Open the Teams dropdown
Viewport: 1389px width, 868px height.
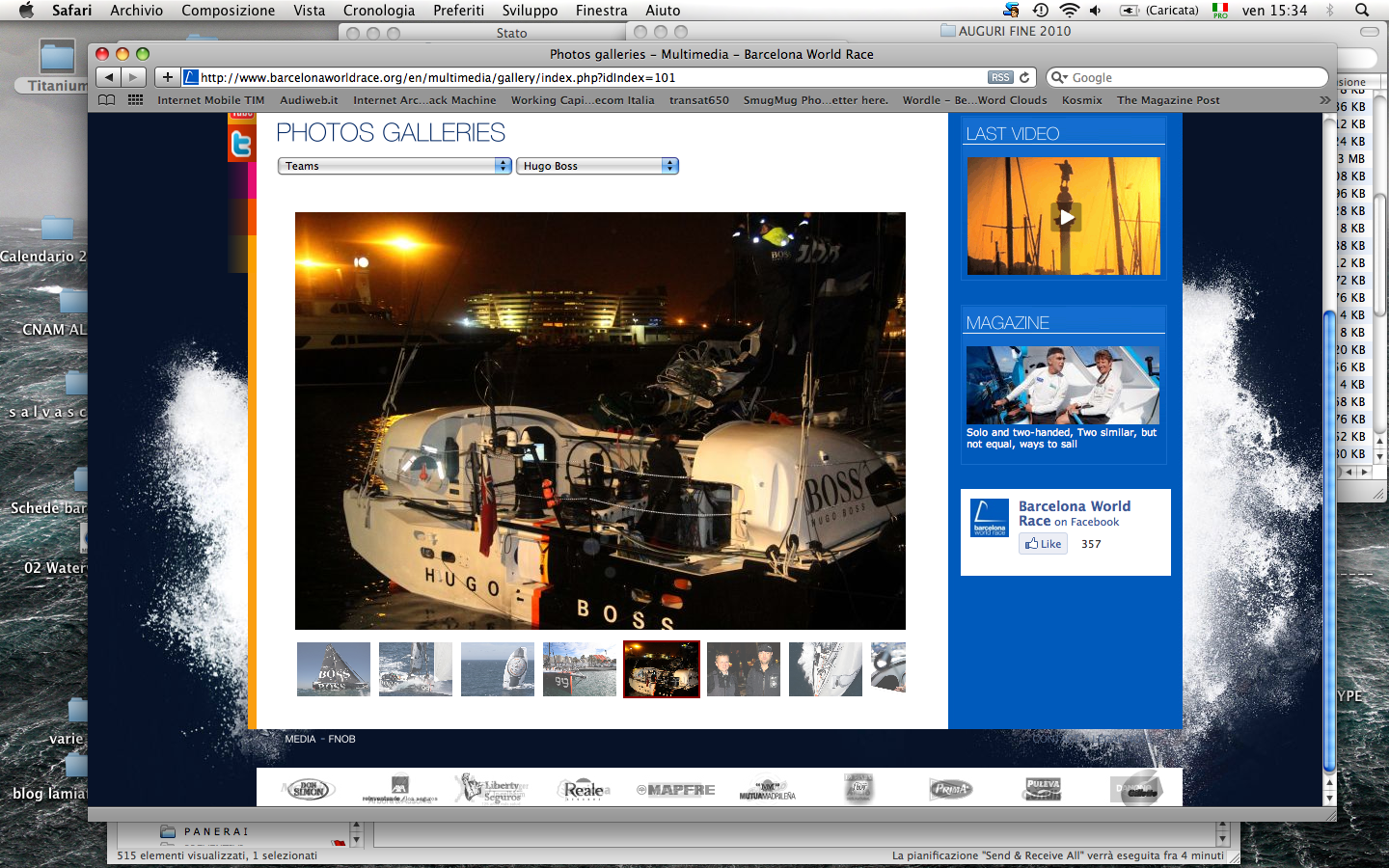click(395, 166)
